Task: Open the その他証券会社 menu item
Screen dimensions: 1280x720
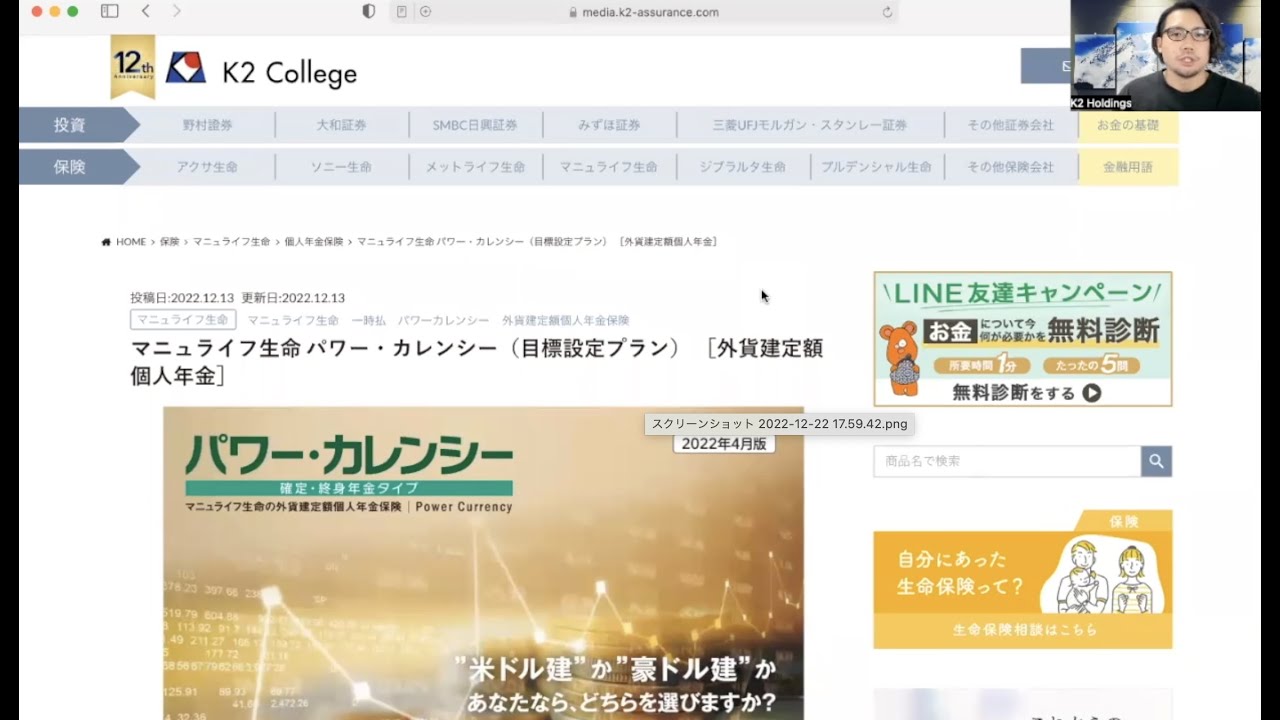Action: click(x=1011, y=125)
